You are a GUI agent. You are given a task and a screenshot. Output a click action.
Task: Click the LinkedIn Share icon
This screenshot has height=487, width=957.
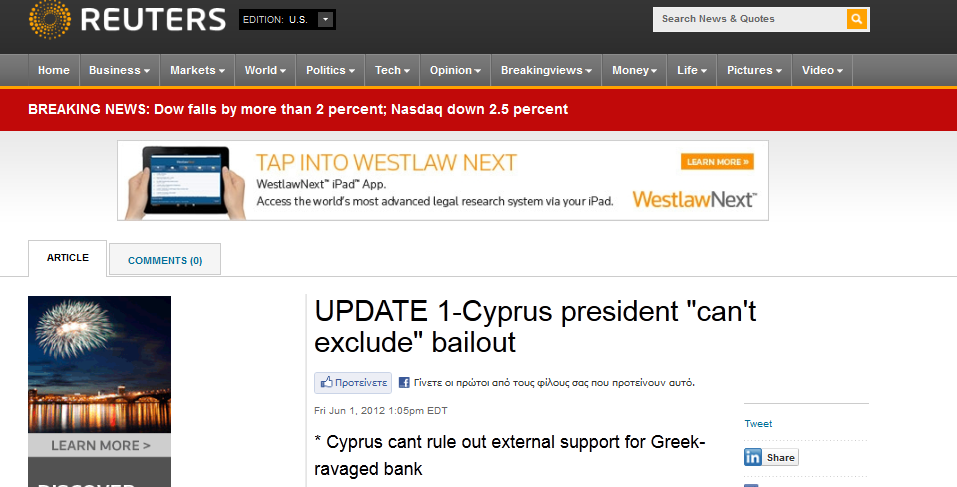click(x=771, y=457)
